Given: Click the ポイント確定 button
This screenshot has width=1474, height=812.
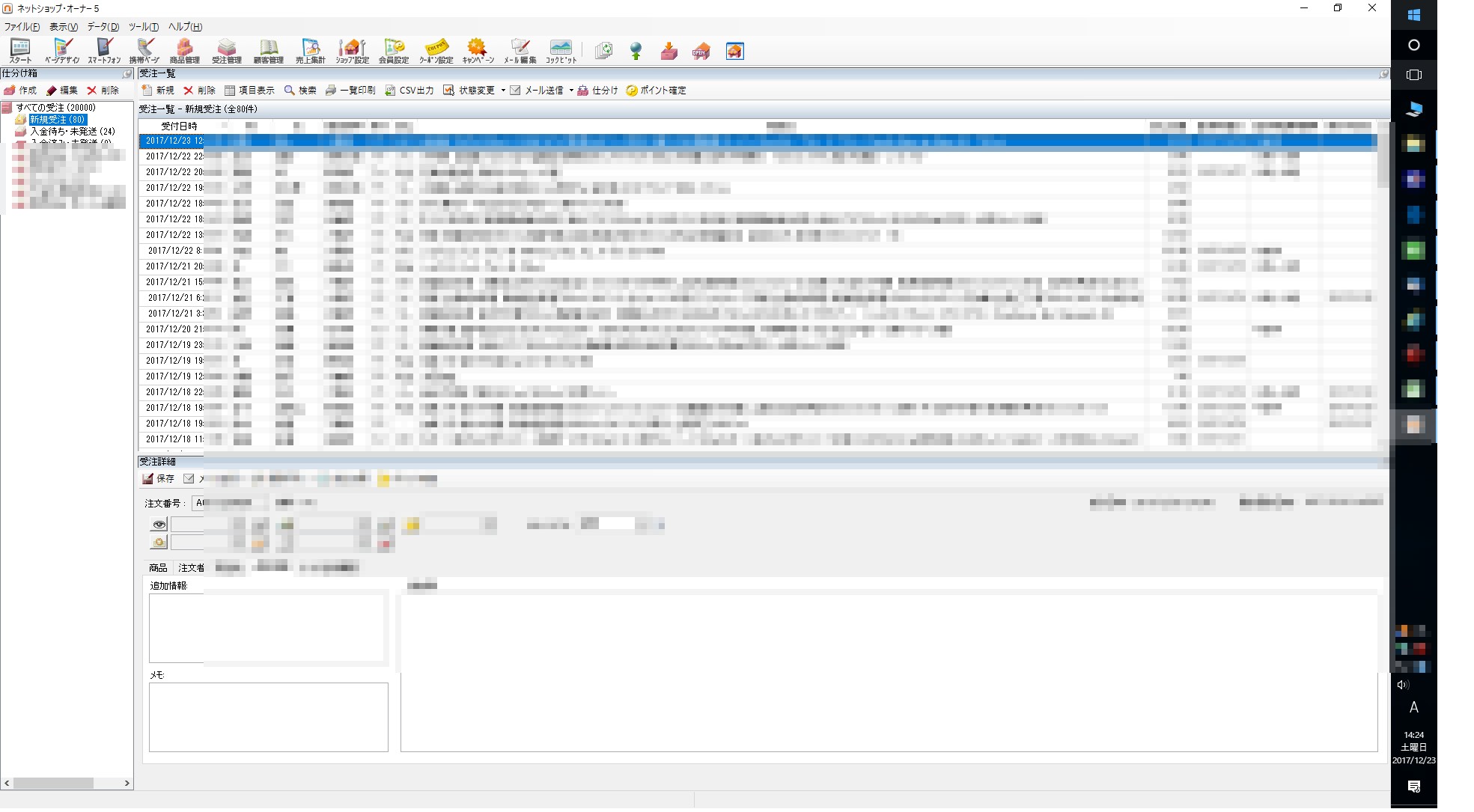Looking at the screenshot, I should (656, 91).
